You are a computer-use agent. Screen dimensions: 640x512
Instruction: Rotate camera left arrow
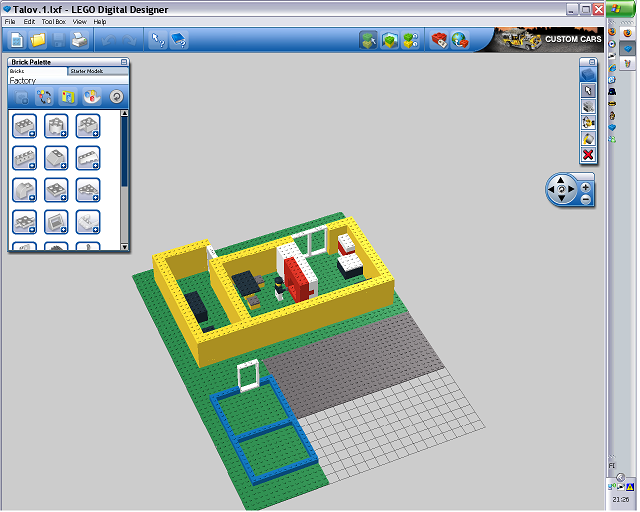coord(551,189)
